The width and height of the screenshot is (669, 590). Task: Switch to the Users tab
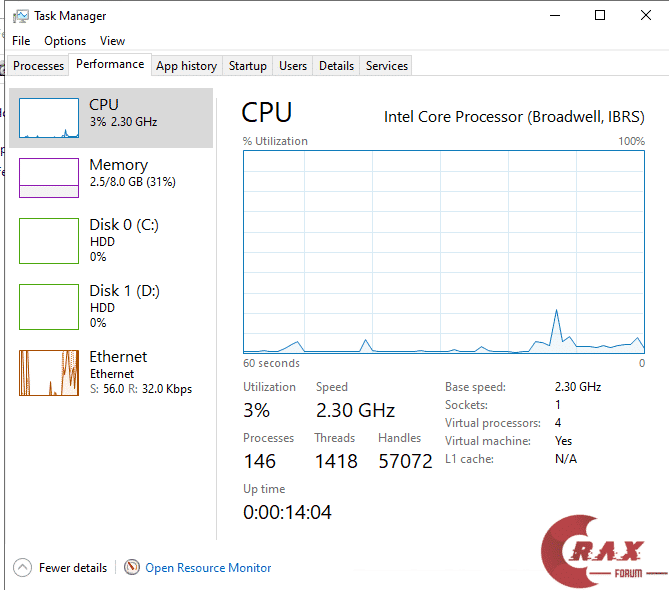coord(293,66)
